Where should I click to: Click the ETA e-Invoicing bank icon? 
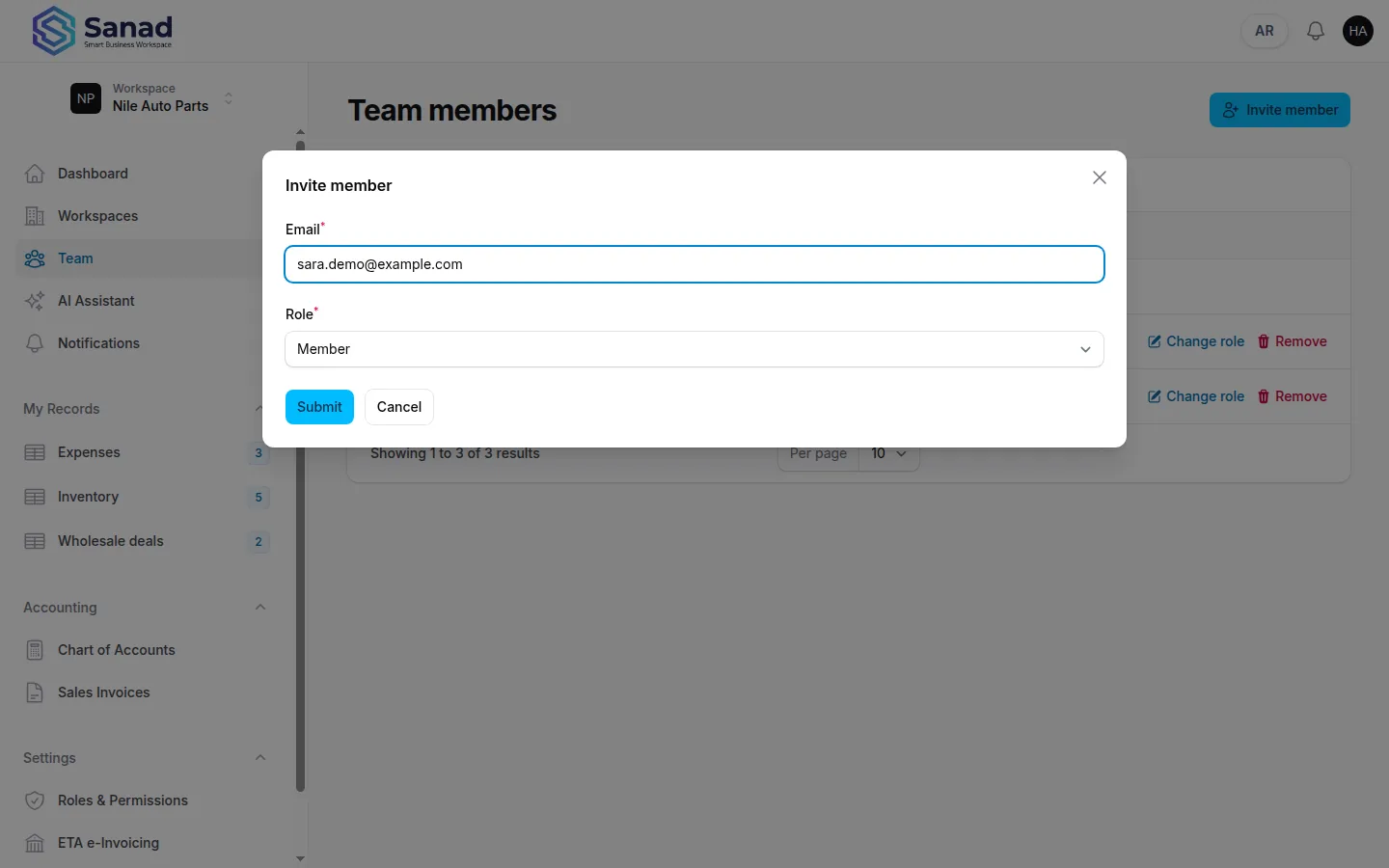tap(35, 843)
